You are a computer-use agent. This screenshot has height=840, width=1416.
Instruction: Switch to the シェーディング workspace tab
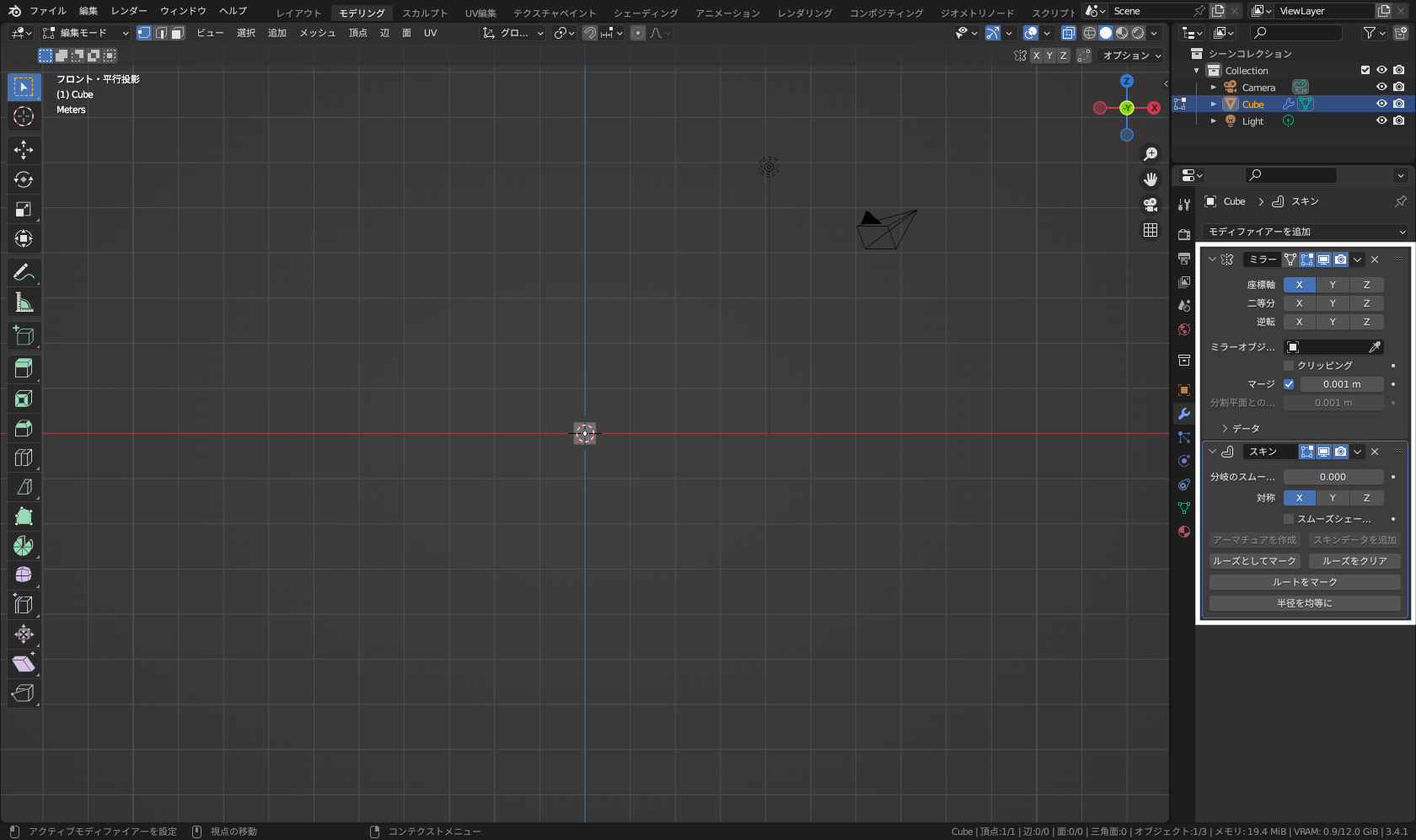tap(646, 13)
